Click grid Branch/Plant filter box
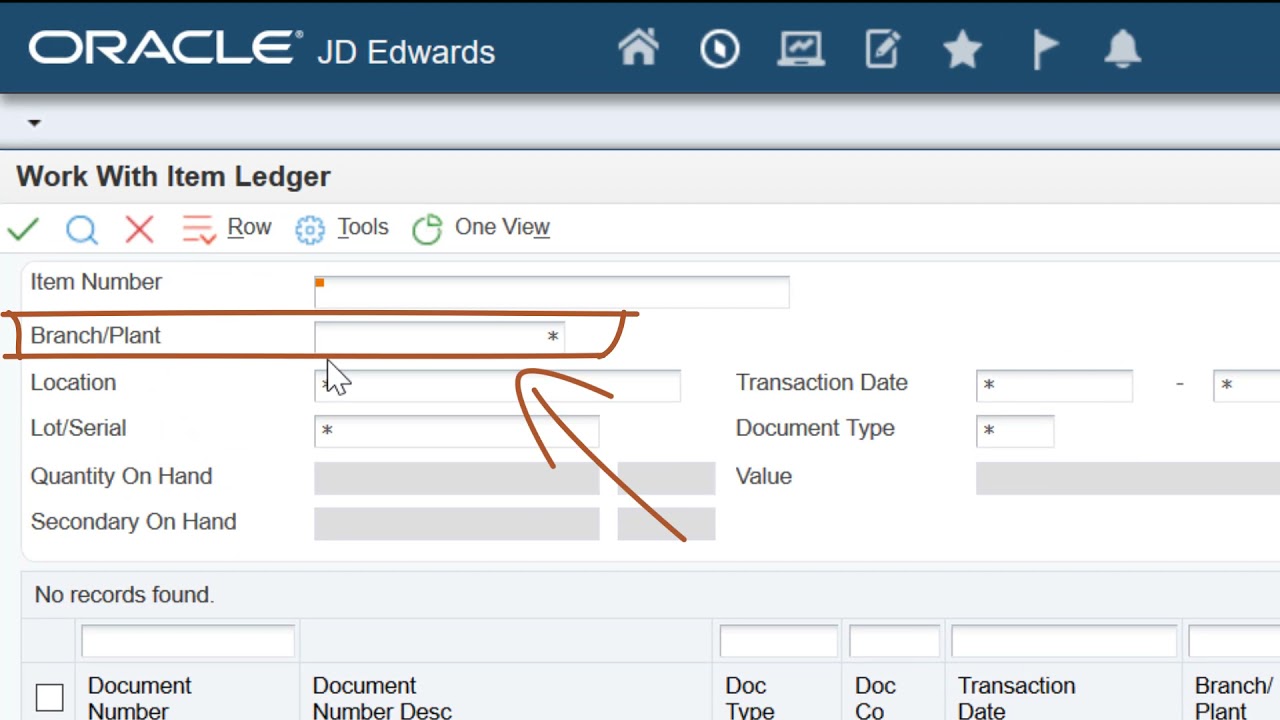The height and width of the screenshot is (720, 1280). [x=1235, y=641]
